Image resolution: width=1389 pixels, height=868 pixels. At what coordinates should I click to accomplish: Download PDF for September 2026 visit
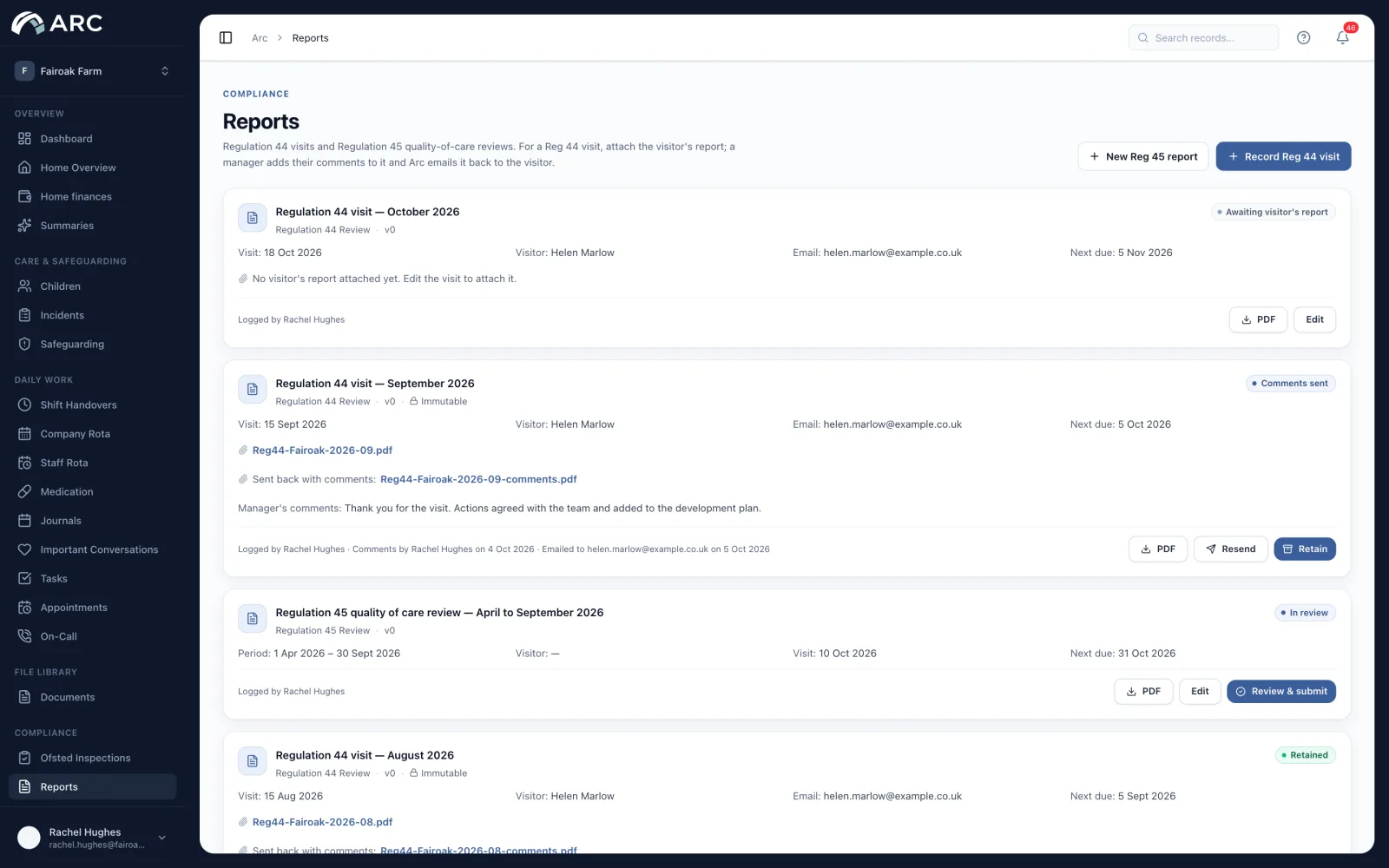[x=1158, y=549]
